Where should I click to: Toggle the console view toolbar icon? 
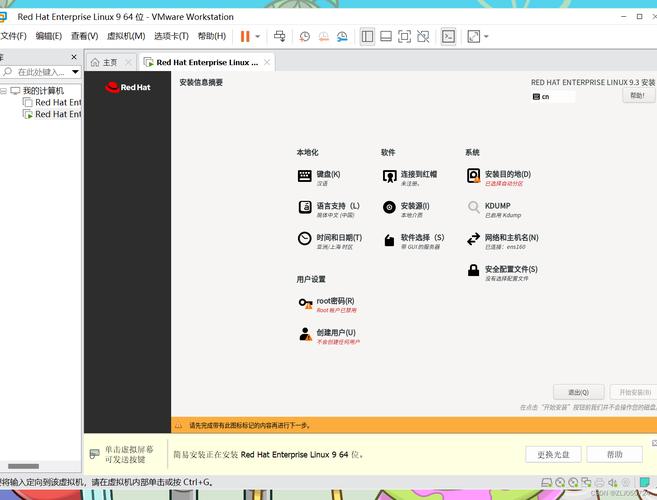[x=448, y=36]
